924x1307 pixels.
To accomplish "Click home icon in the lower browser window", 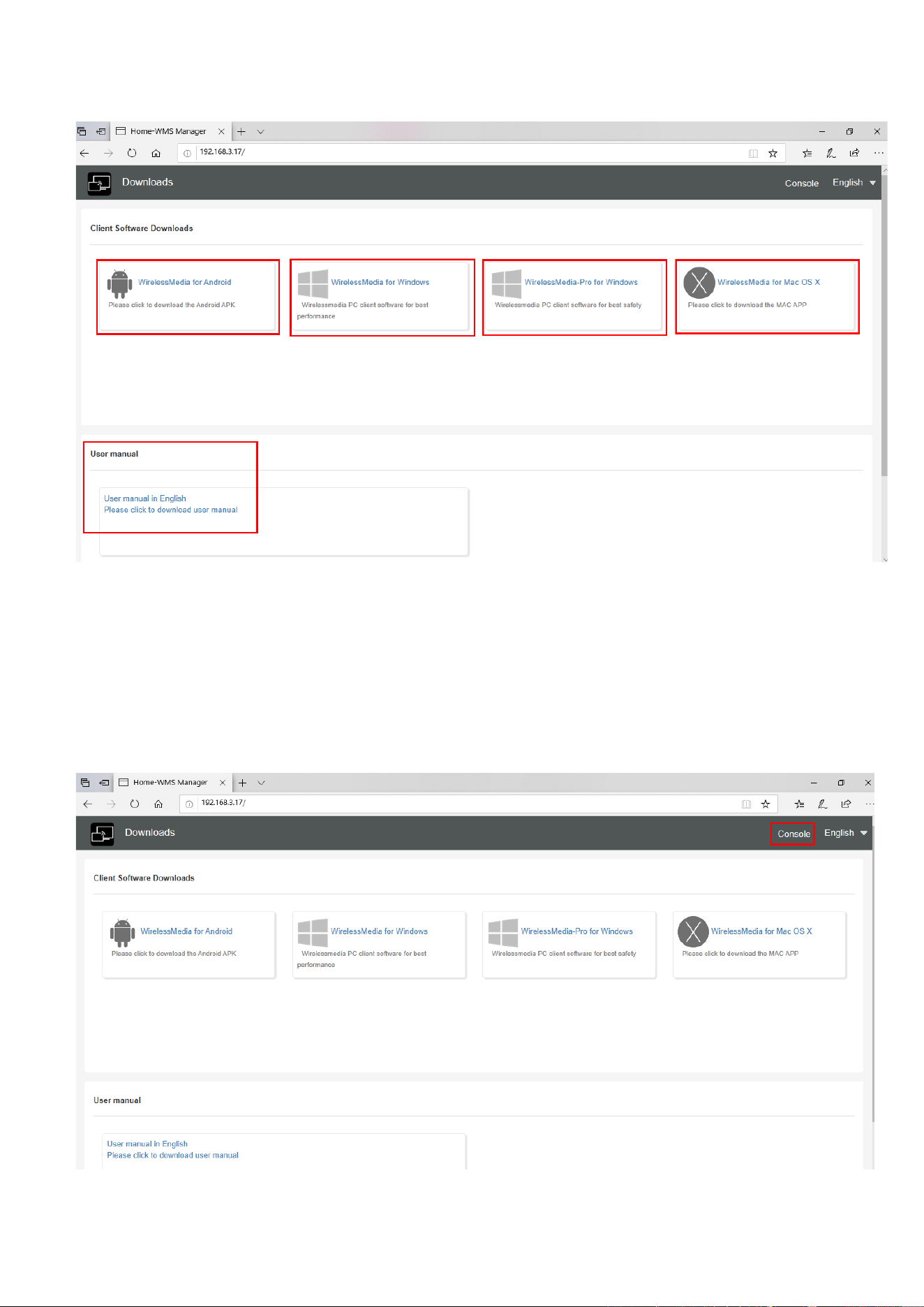I will 158,804.
